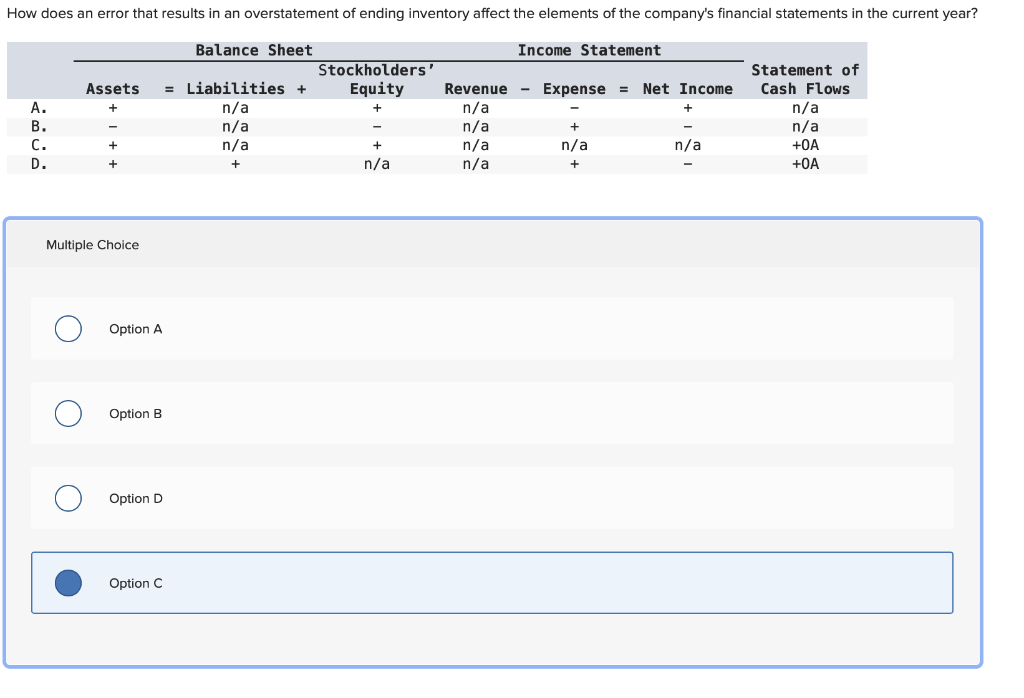
Task: Click the 'Net Income' column header
Action: click(688, 89)
